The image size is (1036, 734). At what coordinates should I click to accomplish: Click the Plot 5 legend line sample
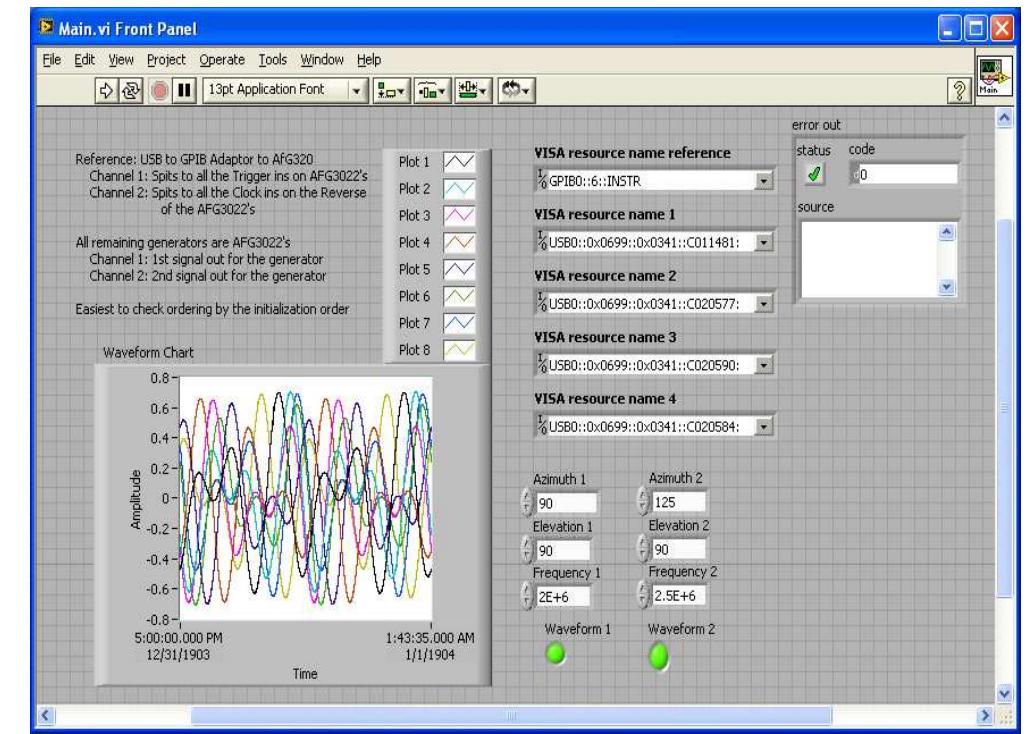tap(459, 270)
